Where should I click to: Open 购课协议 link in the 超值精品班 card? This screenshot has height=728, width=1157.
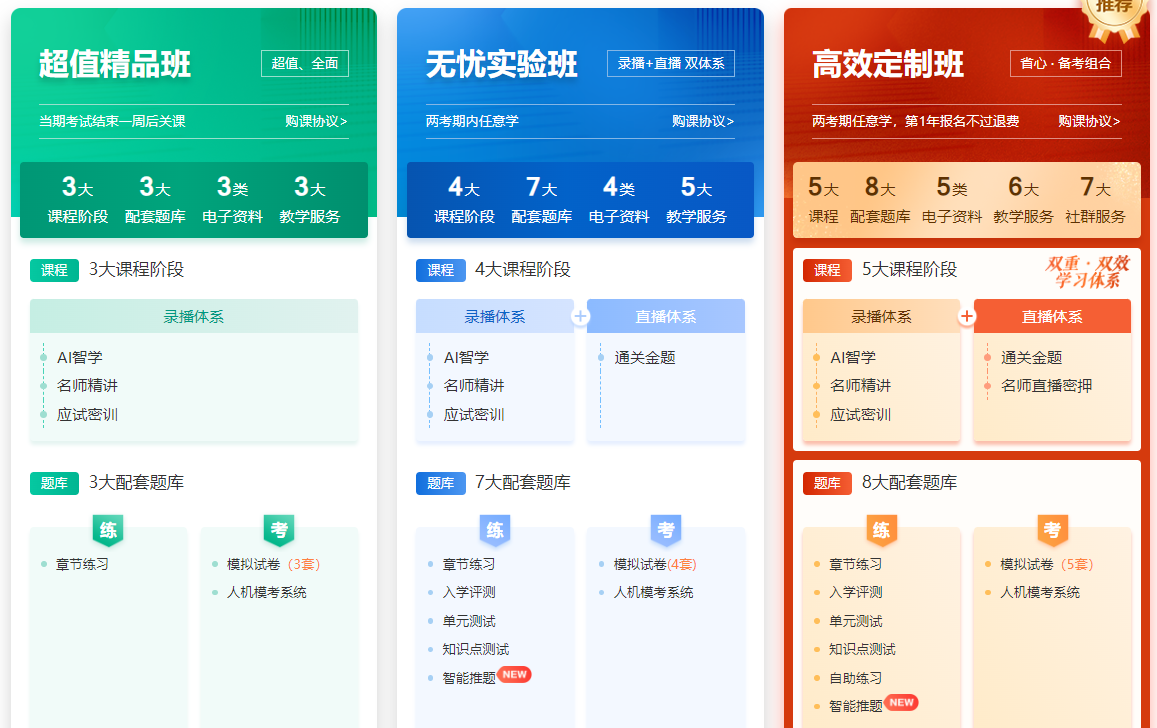316,122
